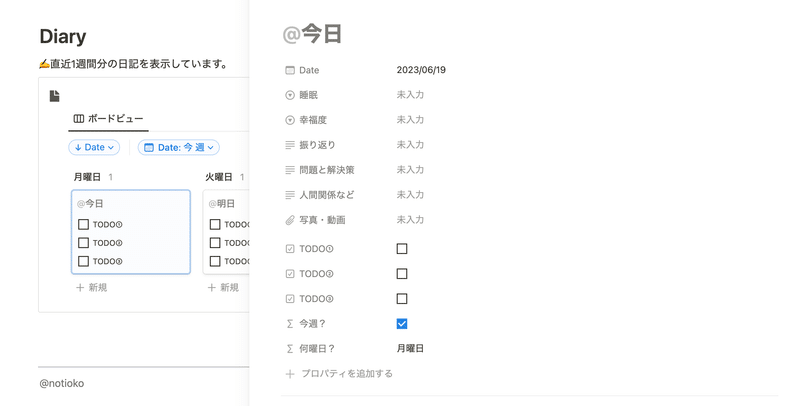Viewport: 800px width, 406px height.
Task: Check the first TODO in @明日 card
Action: click(215, 224)
